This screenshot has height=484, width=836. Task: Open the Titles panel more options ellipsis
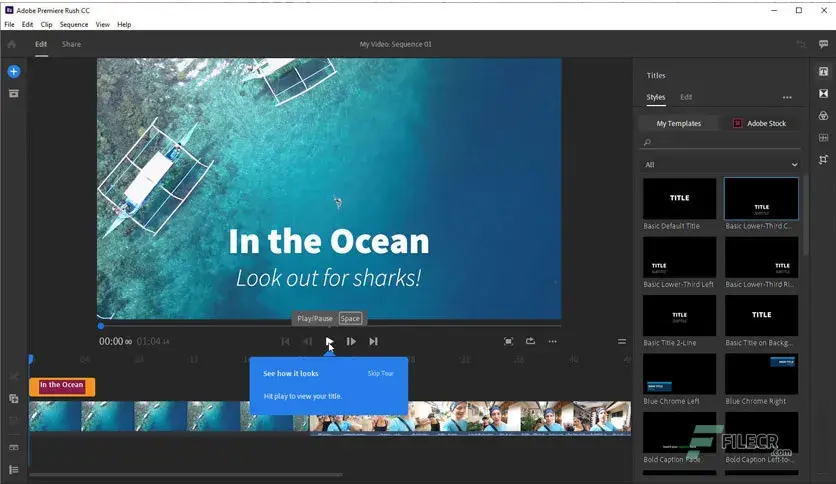[787, 98]
